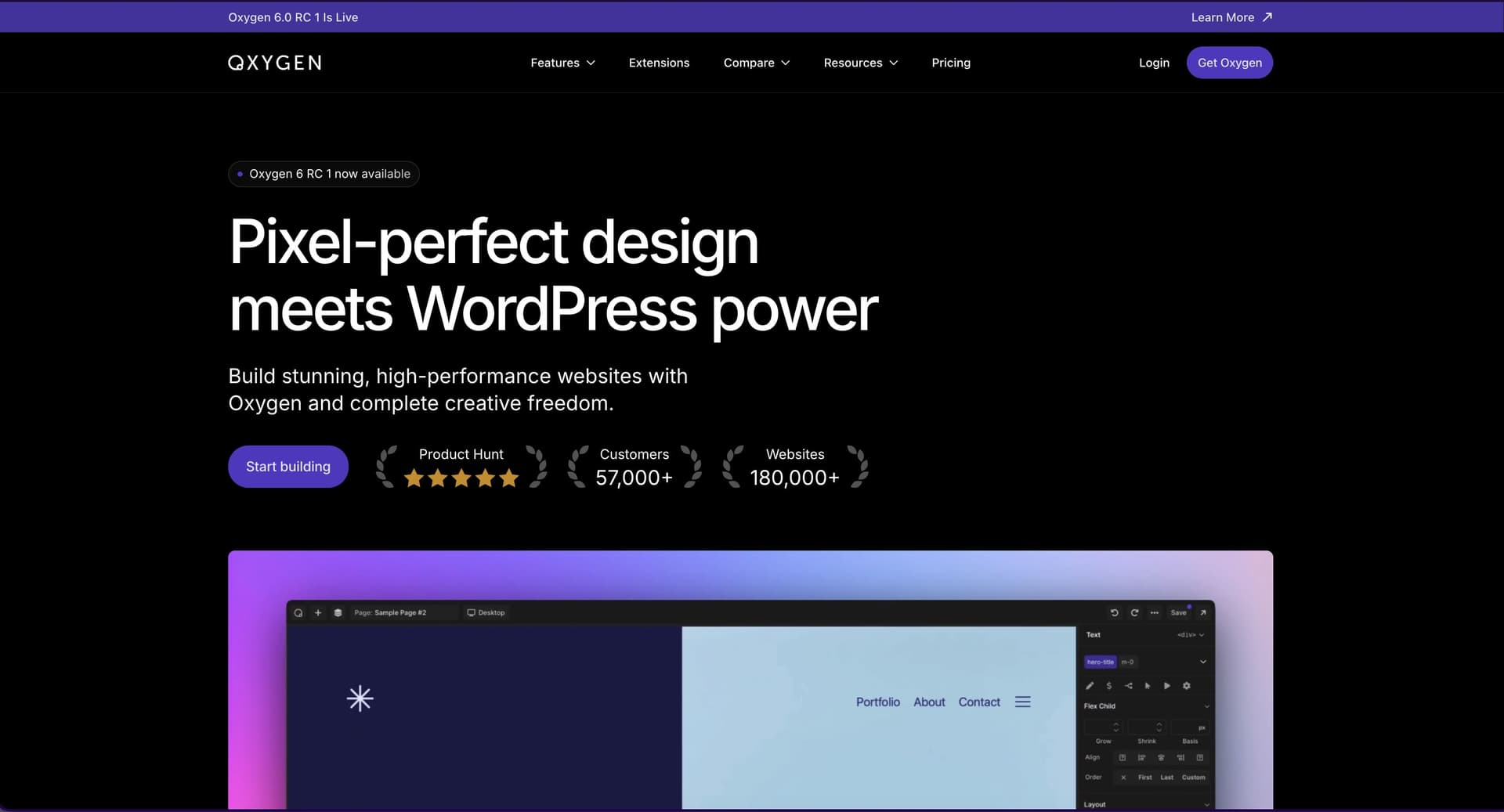1504x812 pixels.
Task: Select the play triangle icon in Text panel
Action: pyautogui.click(x=1167, y=686)
